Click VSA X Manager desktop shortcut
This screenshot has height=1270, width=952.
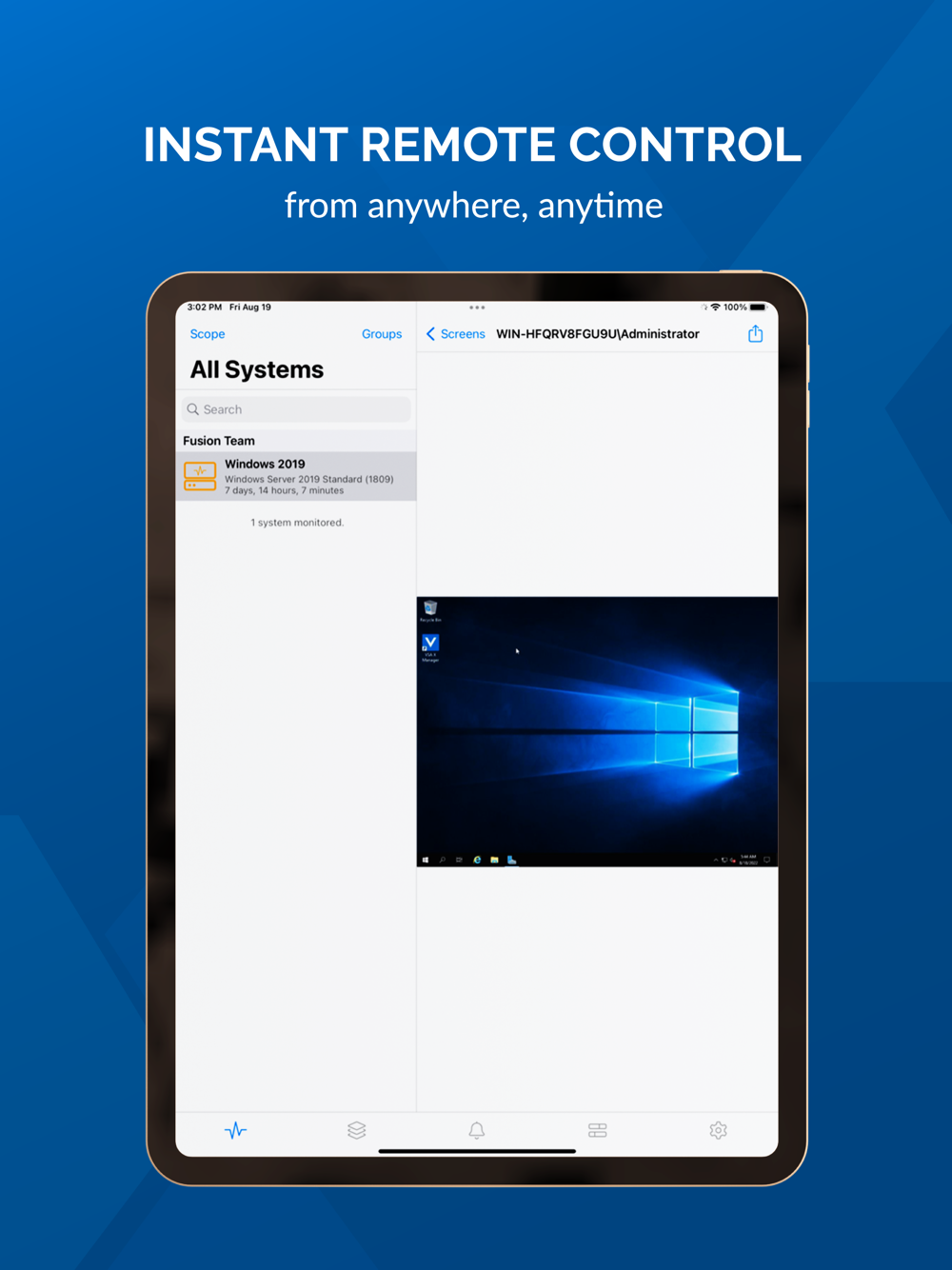(430, 648)
